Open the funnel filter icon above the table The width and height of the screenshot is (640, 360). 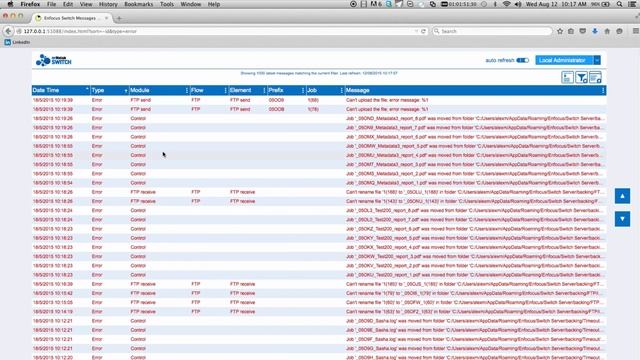(x=581, y=77)
